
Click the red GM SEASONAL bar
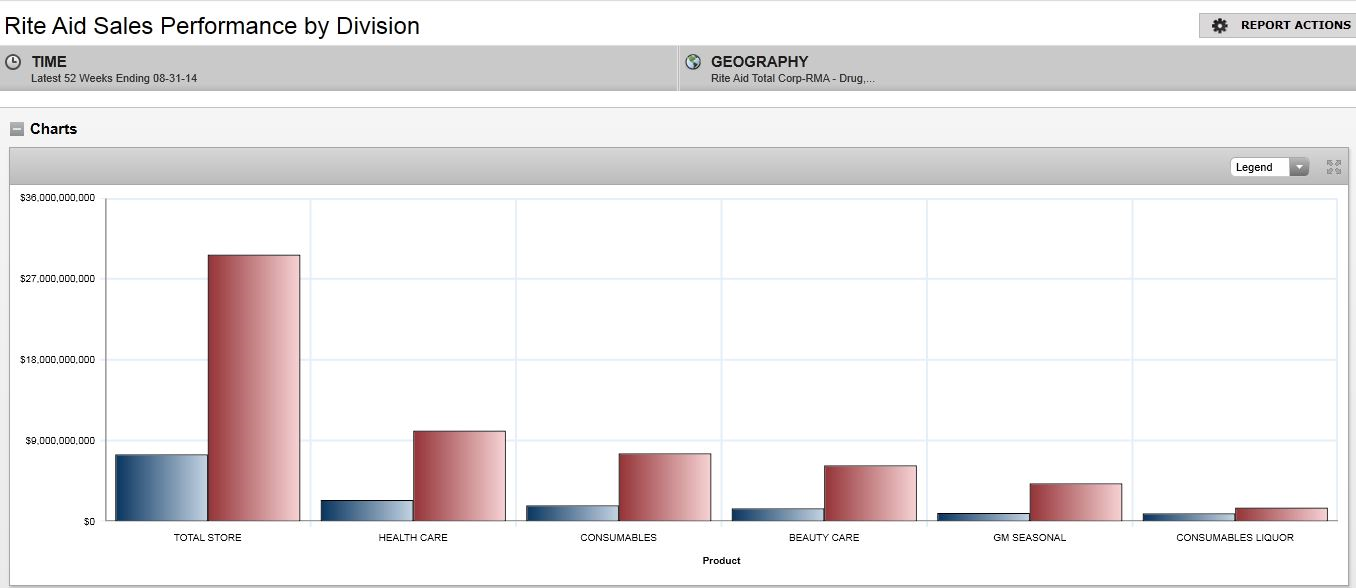(x=1075, y=502)
